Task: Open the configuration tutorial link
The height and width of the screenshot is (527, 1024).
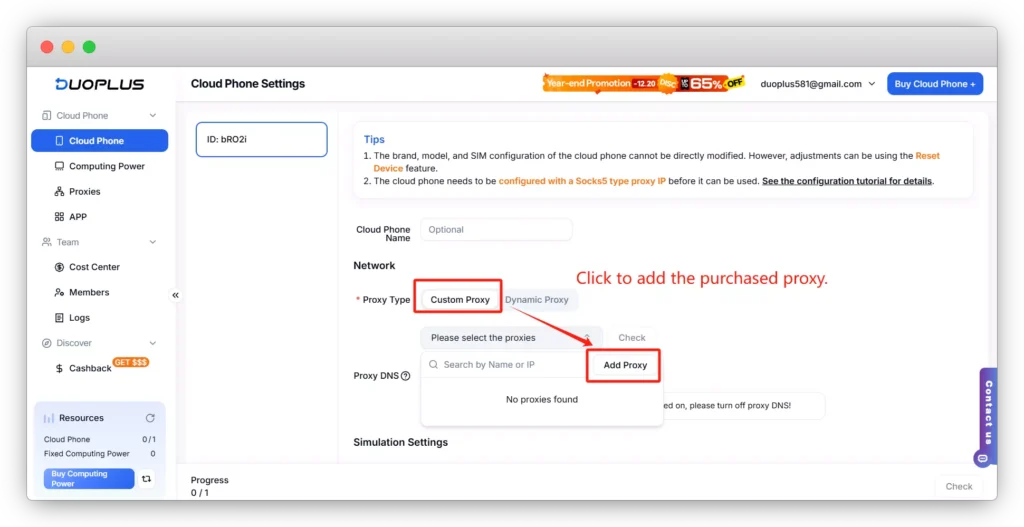Action: click(x=846, y=181)
